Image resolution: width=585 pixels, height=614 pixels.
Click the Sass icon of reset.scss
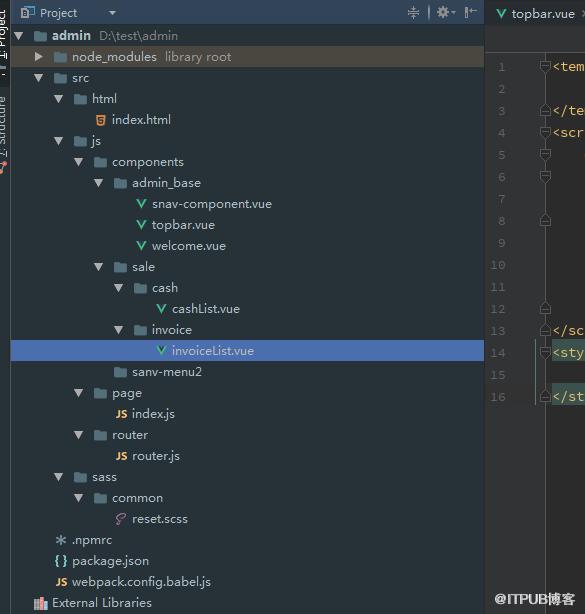(121, 519)
